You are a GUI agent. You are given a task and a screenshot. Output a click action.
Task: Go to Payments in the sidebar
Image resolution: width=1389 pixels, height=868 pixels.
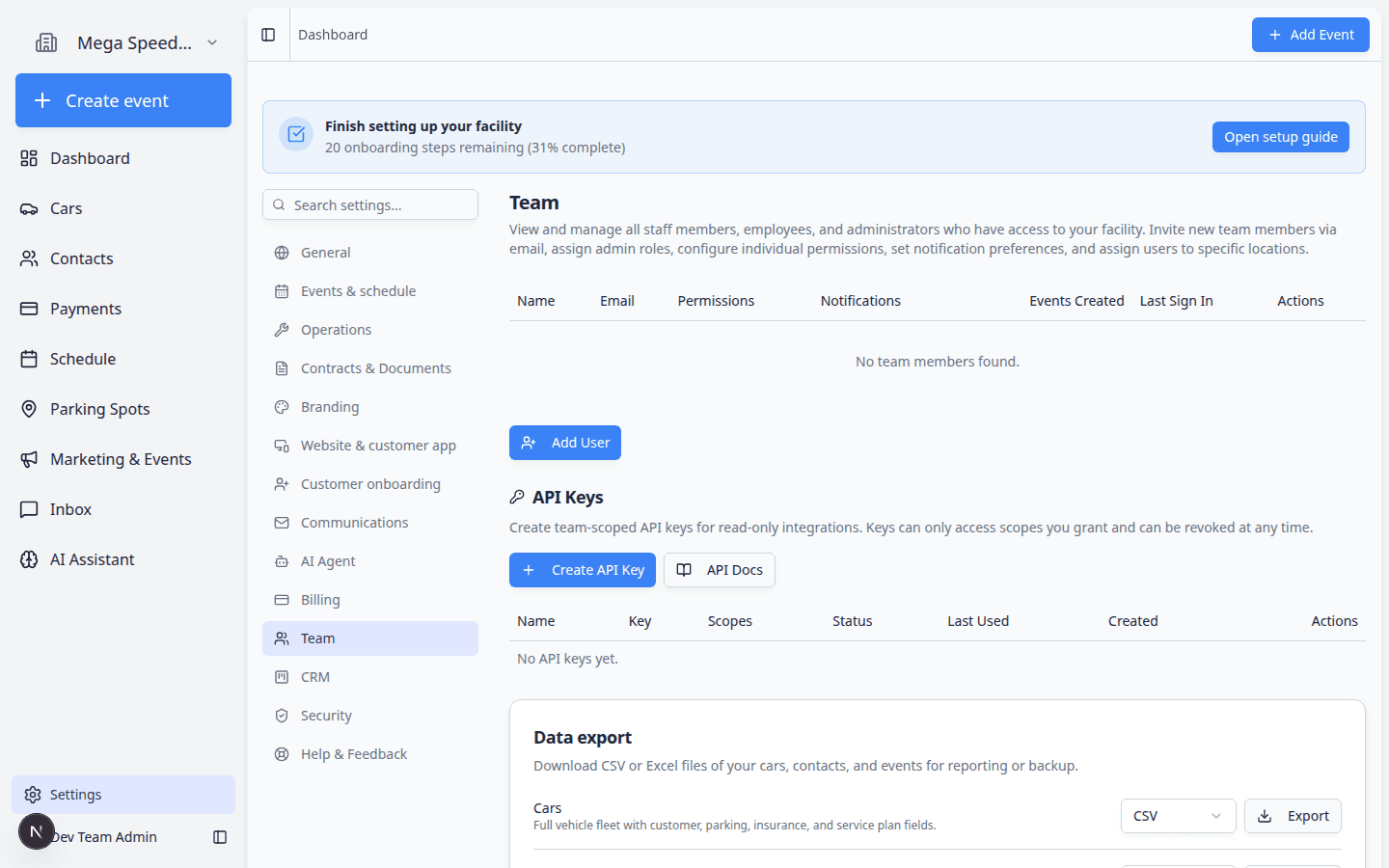pos(123,309)
